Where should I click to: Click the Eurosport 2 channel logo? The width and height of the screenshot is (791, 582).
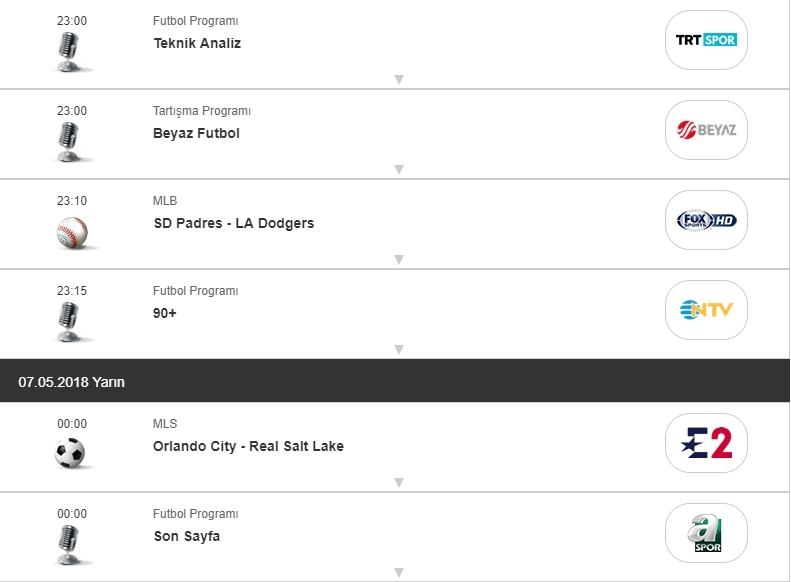(x=706, y=443)
